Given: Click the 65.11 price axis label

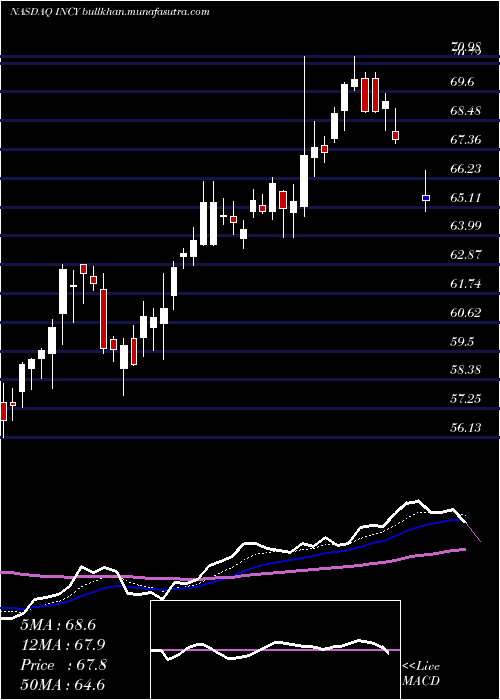Looking at the screenshot, I should 467,197.
